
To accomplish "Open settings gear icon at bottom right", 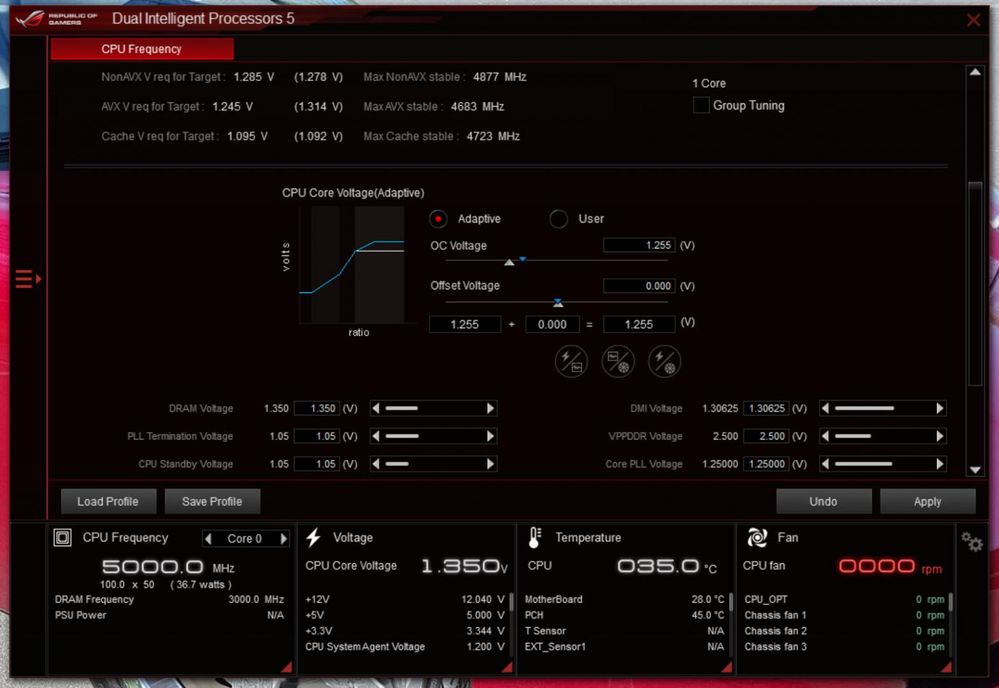I will [972, 542].
